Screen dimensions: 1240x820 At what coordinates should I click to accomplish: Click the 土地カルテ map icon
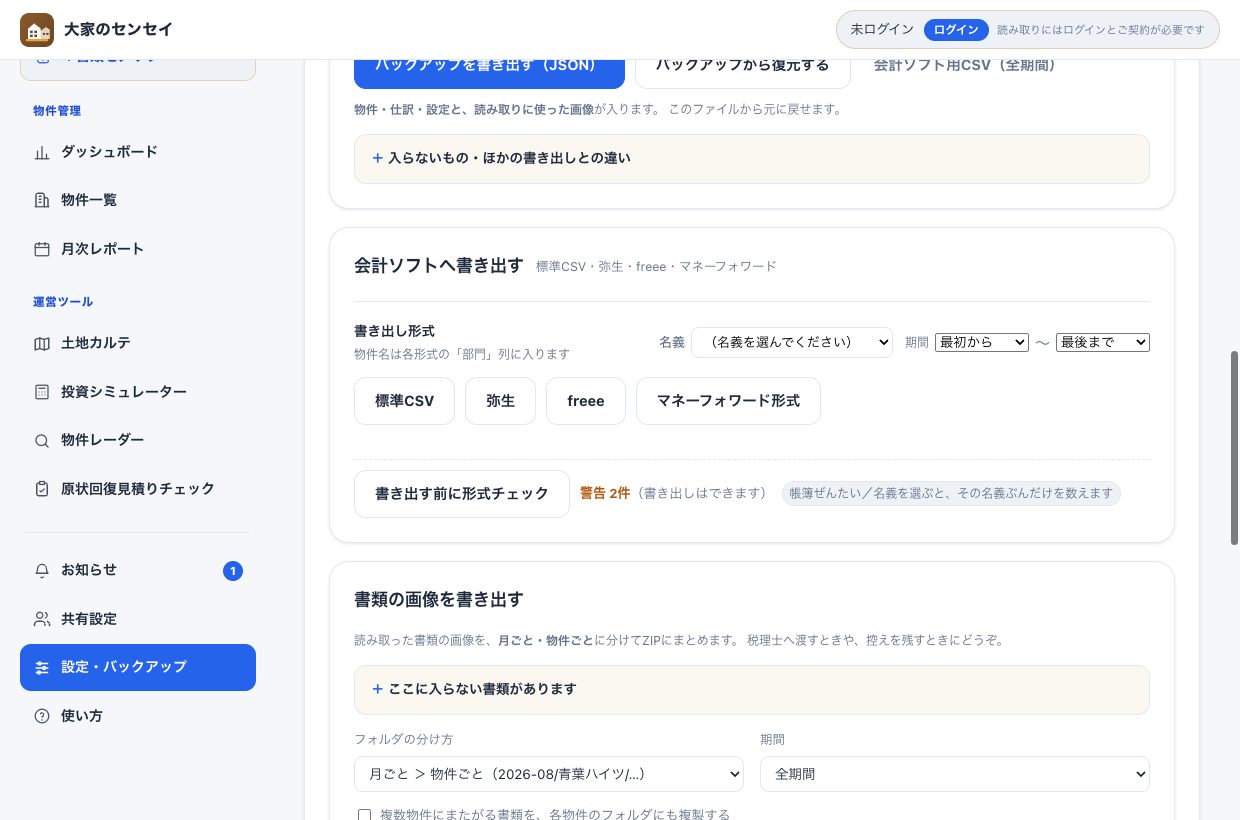[x=42, y=343]
